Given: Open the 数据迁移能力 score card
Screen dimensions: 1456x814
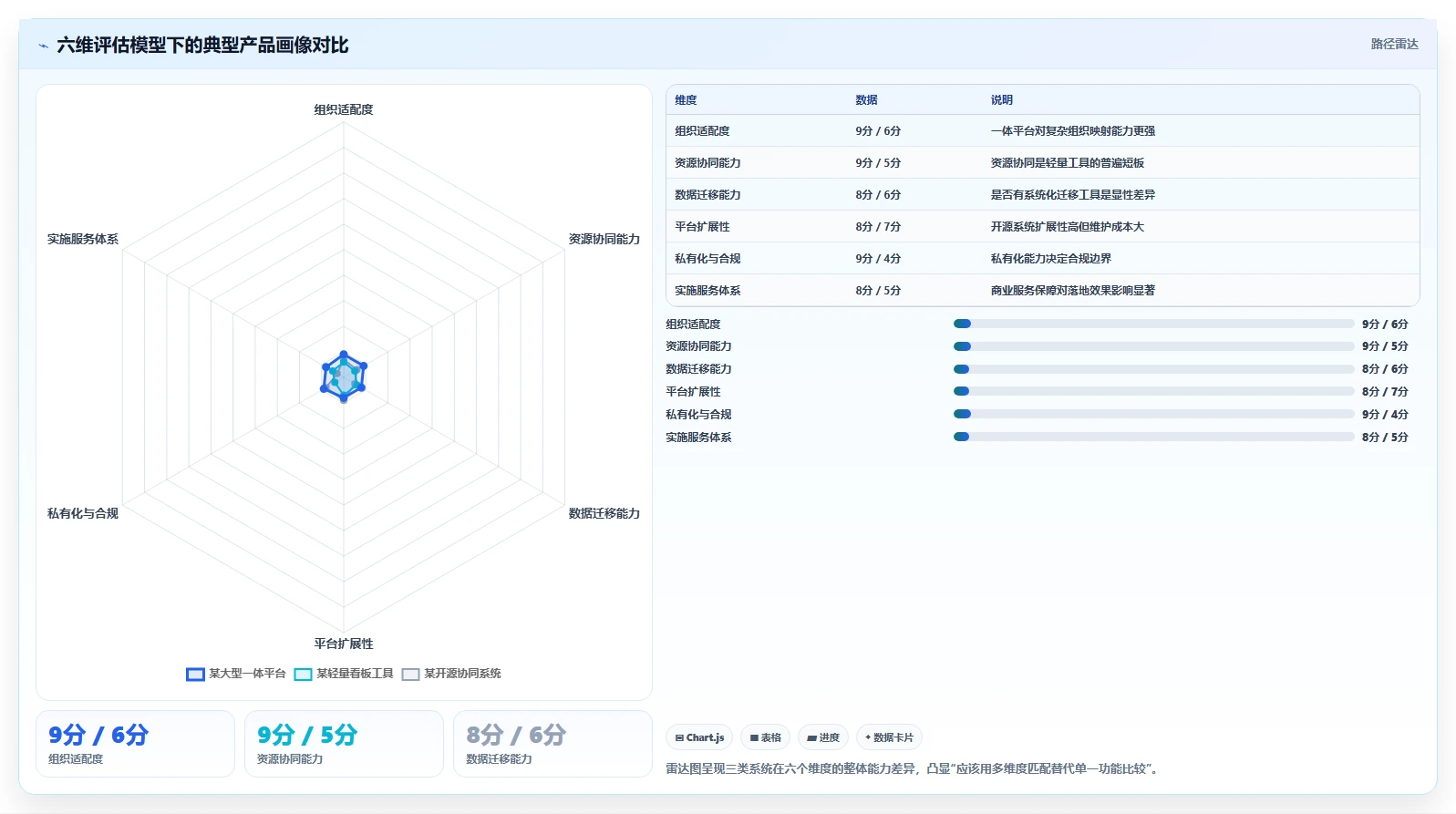Looking at the screenshot, I should pos(552,744).
